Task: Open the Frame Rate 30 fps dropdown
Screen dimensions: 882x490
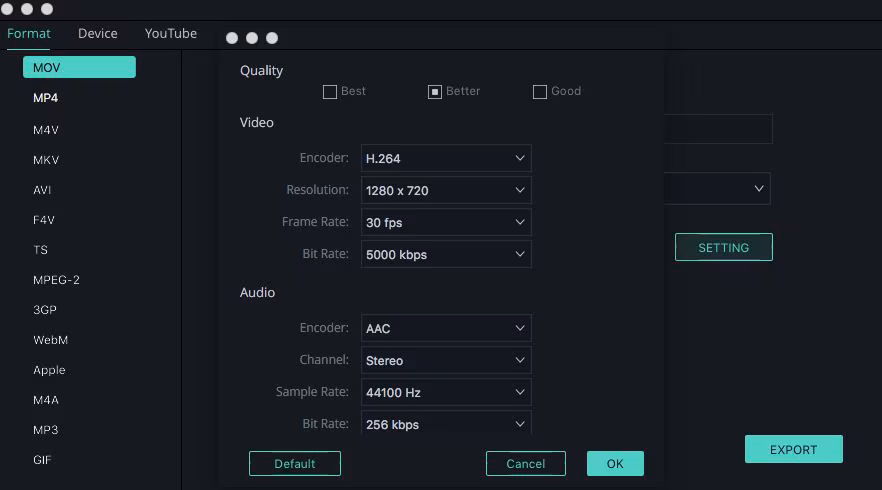Action: point(445,222)
